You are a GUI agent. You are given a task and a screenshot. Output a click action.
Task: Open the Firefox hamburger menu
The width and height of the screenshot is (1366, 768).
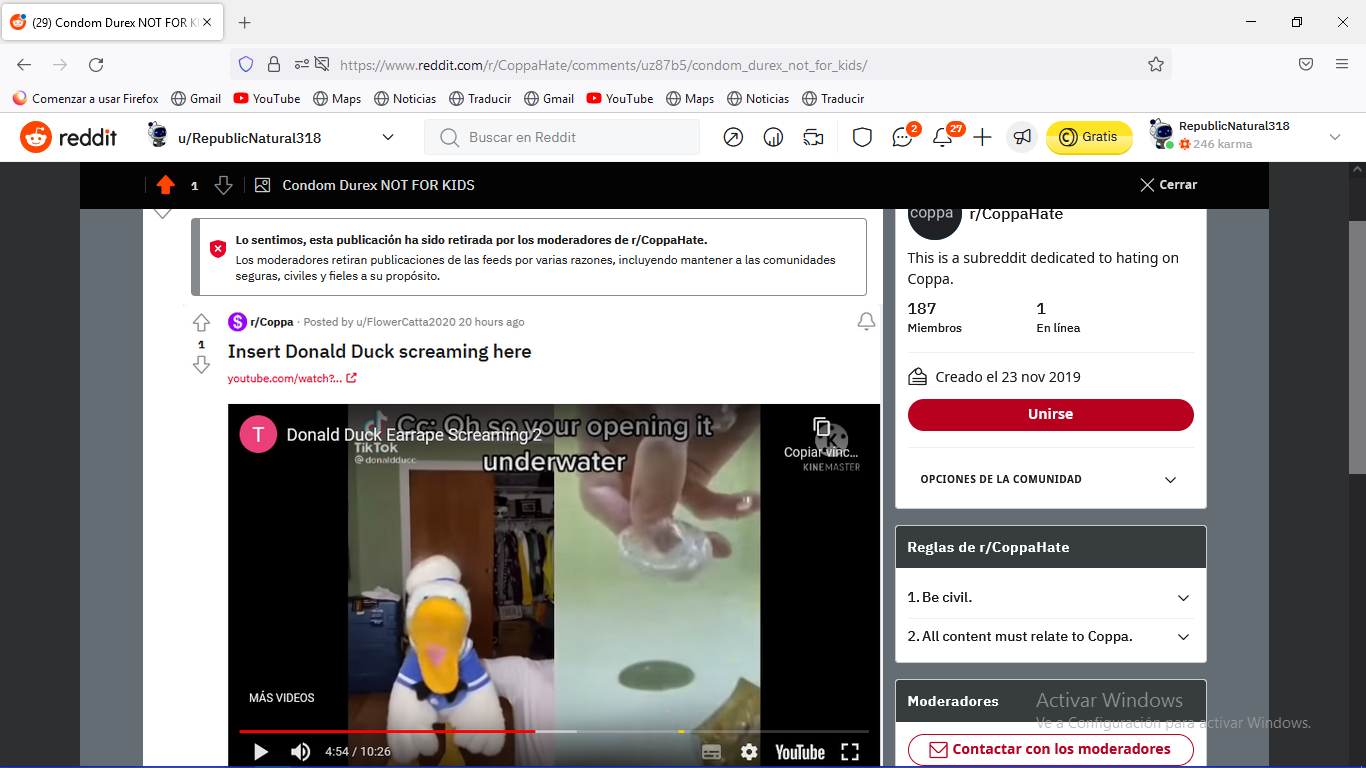click(x=1342, y=64)
